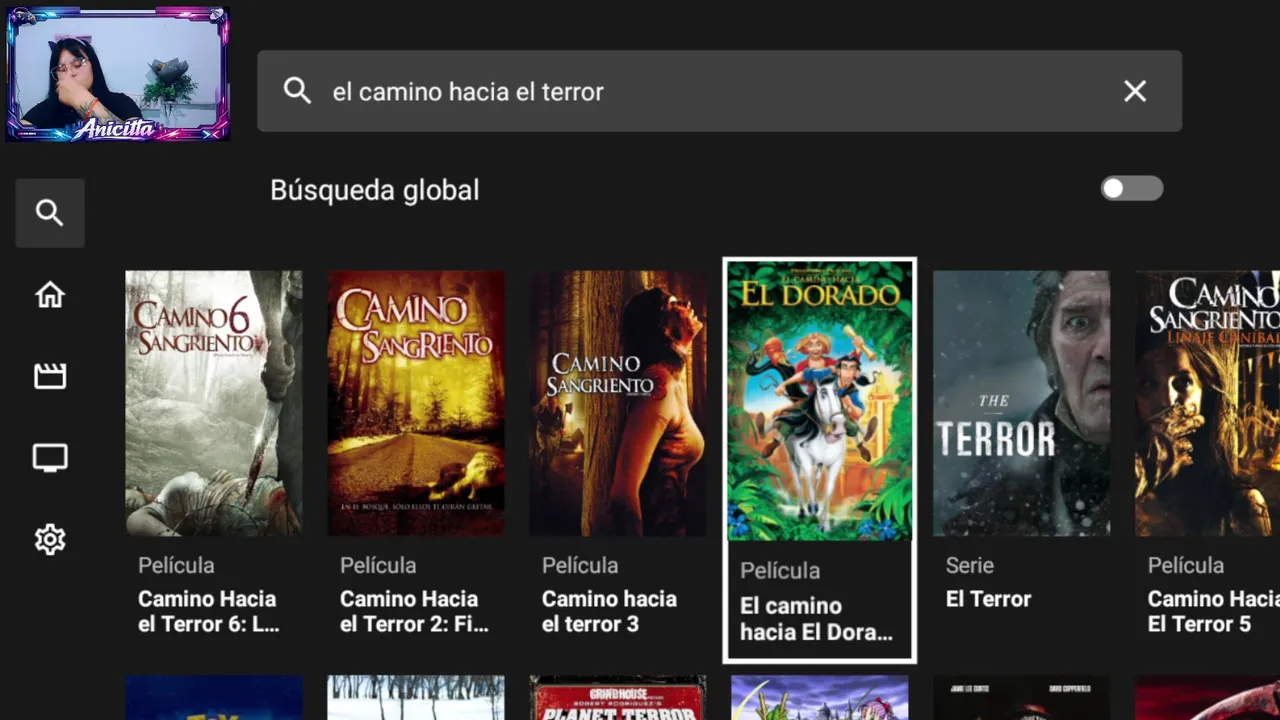The height and width of the screenshot is (720, 1280).
Task: Open the Search icon in the sidebar
Action: [x=50, y=213]
